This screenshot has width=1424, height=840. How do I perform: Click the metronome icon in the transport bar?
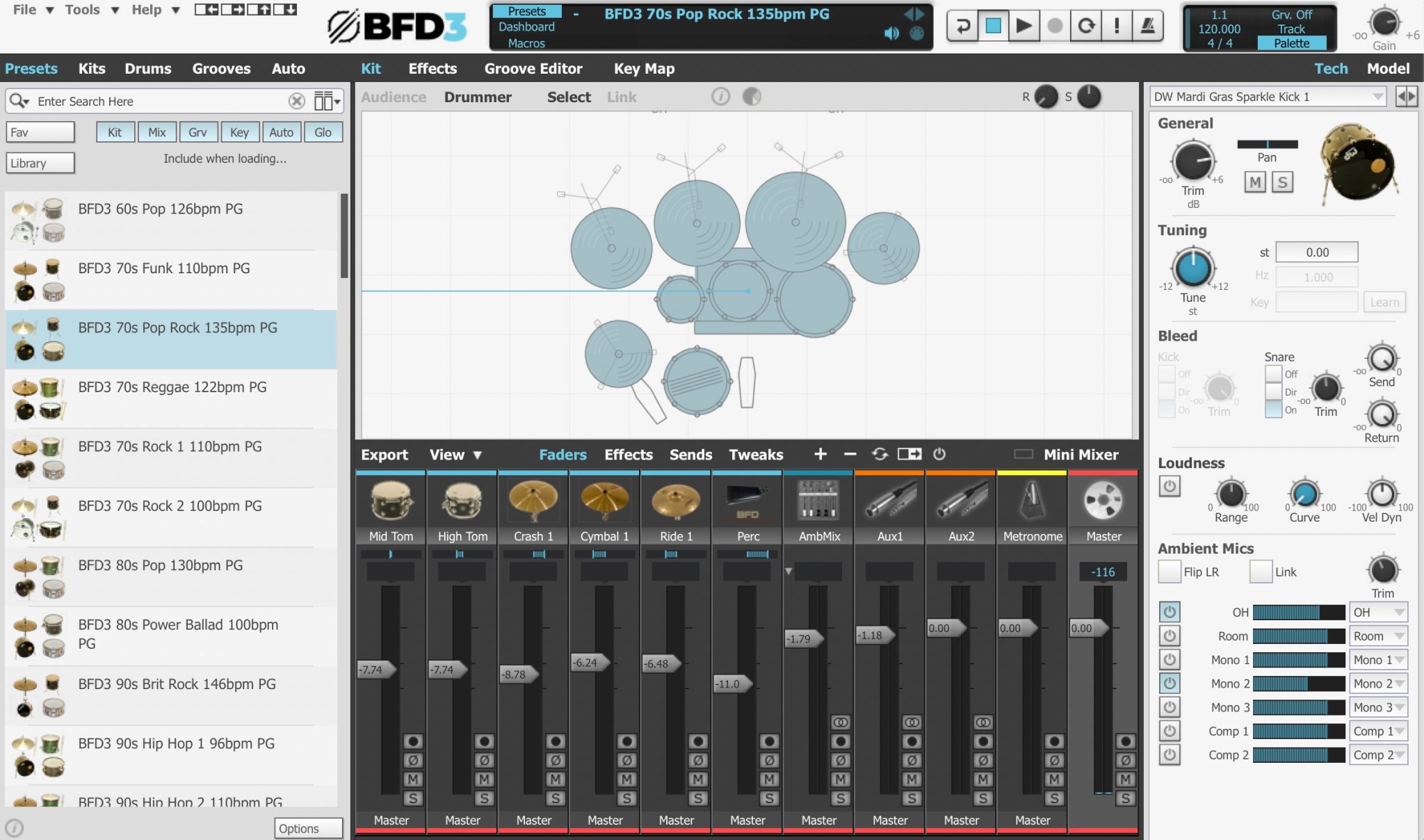1148,24
